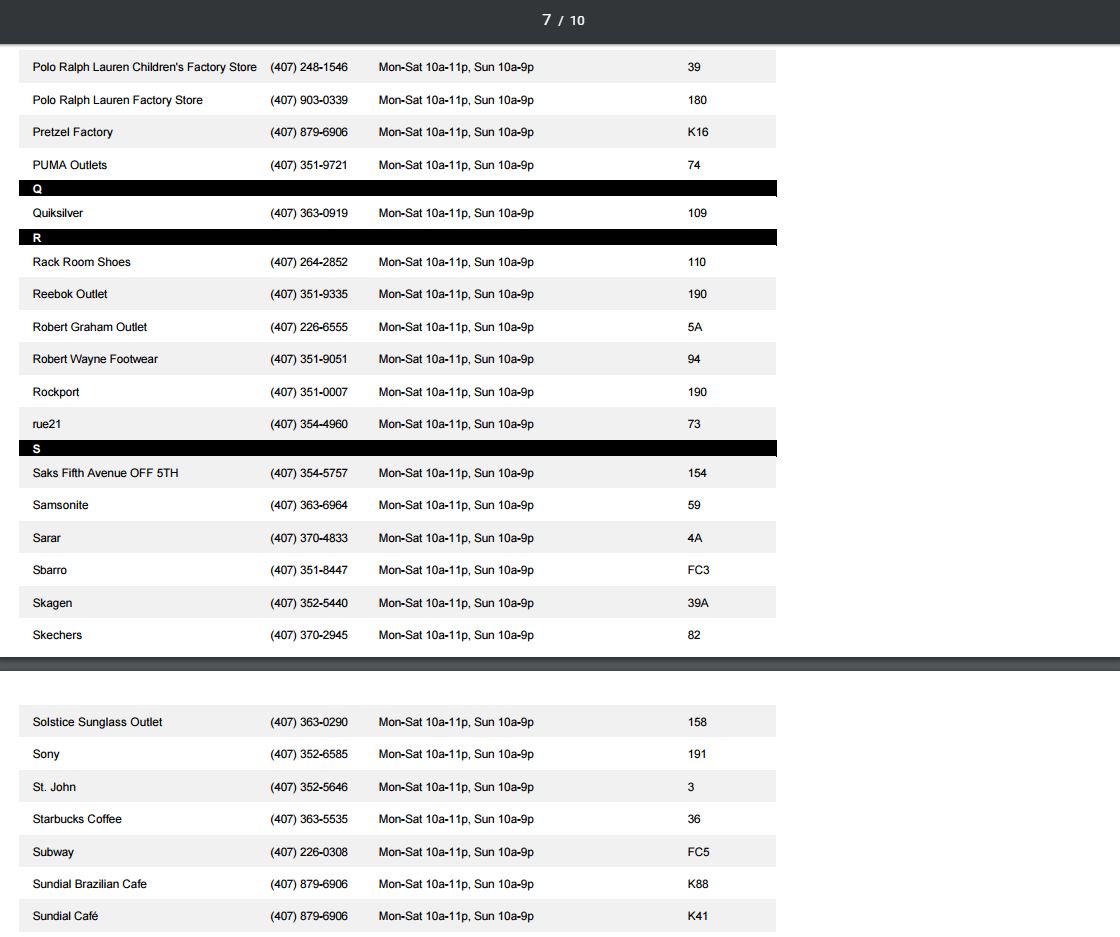Click the Skechers store name

(x=57, y=635)
